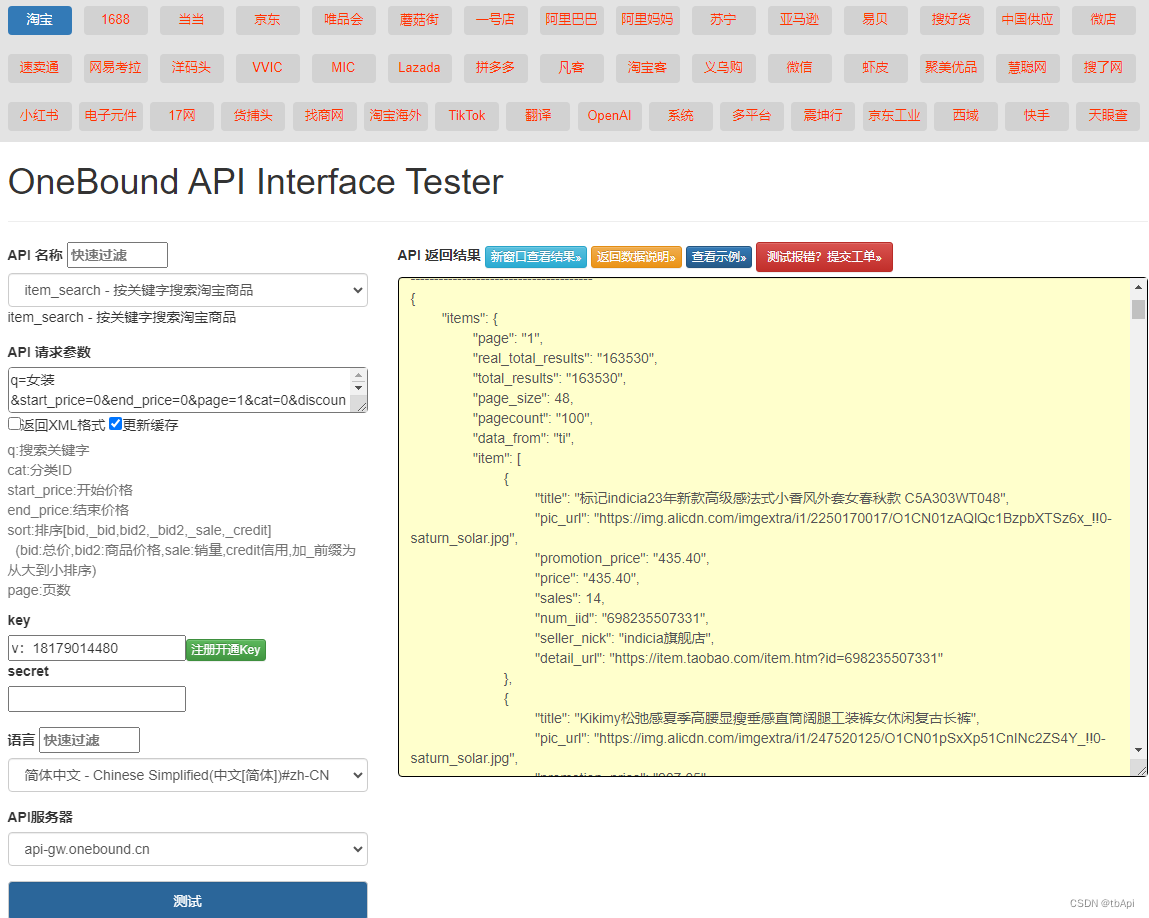This screenshot has height=918, width=1149.
Task: Select the 17网 tab
Action: pos(182,116)
